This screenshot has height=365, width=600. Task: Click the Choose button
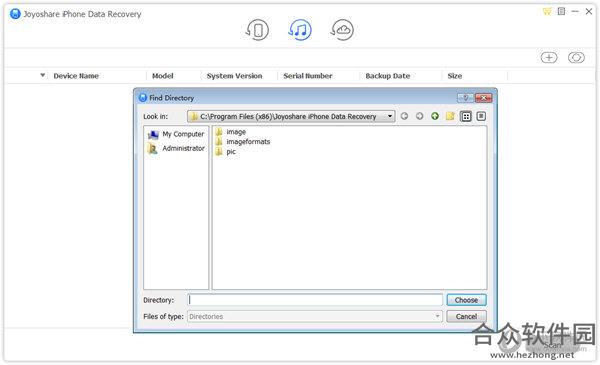(x=466, y=300)
